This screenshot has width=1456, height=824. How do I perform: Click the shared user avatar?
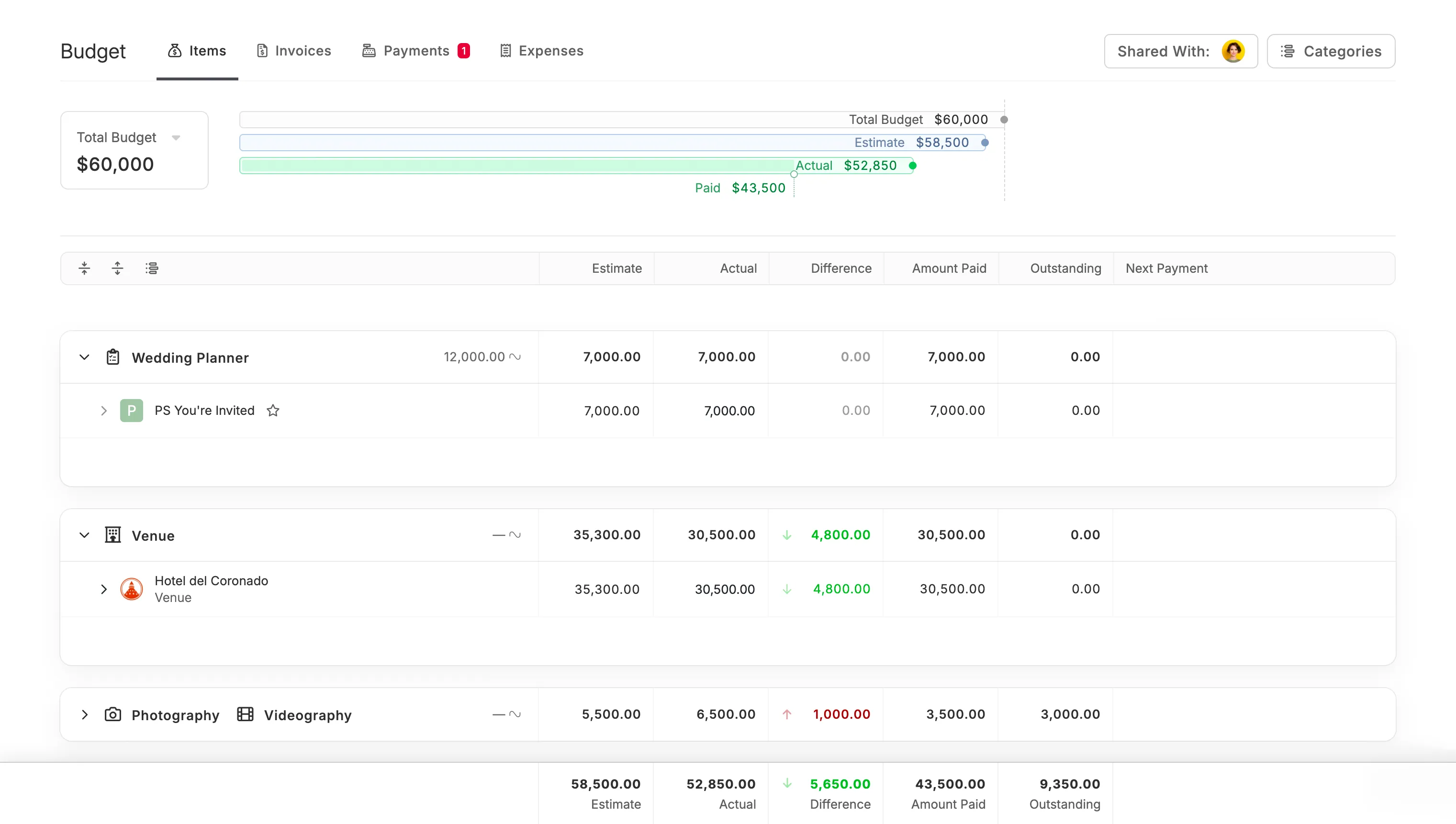1233,52
